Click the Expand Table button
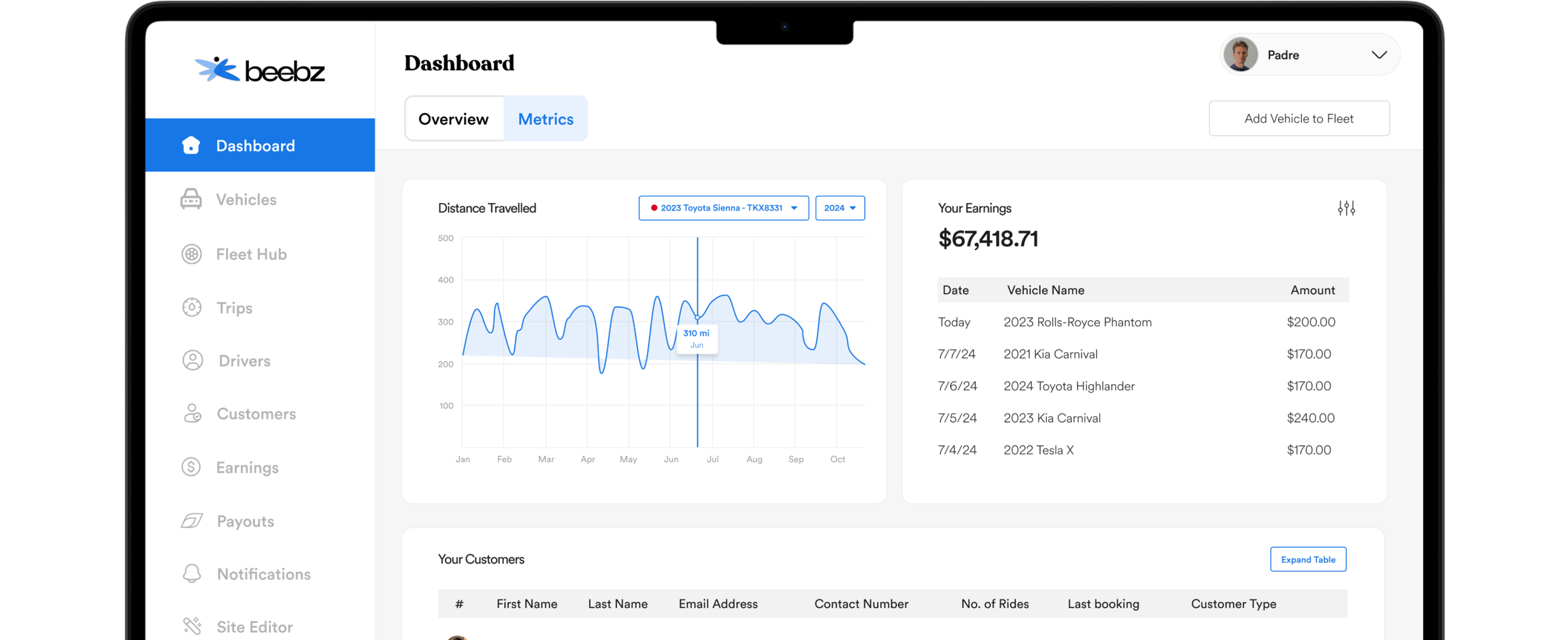Screen dimensions: 1568x640 pyautogui.click(x=1308, y=559)
